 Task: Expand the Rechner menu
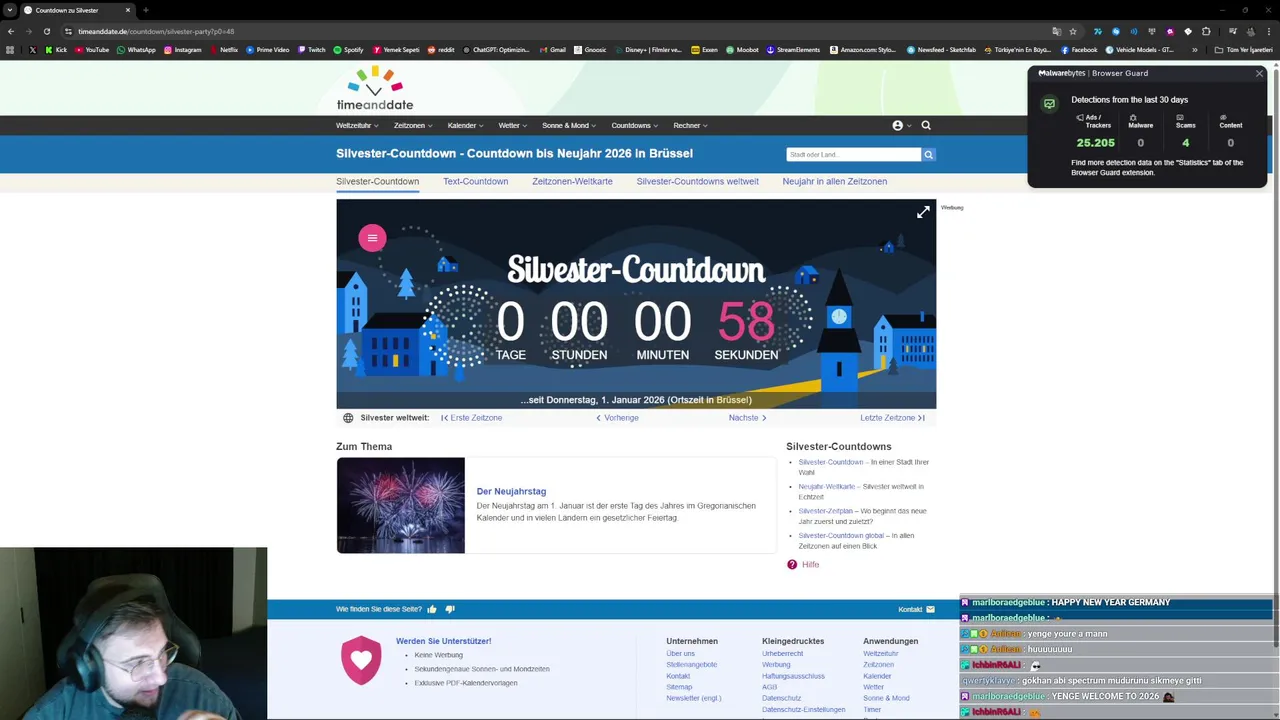click(x=690, y=126)
